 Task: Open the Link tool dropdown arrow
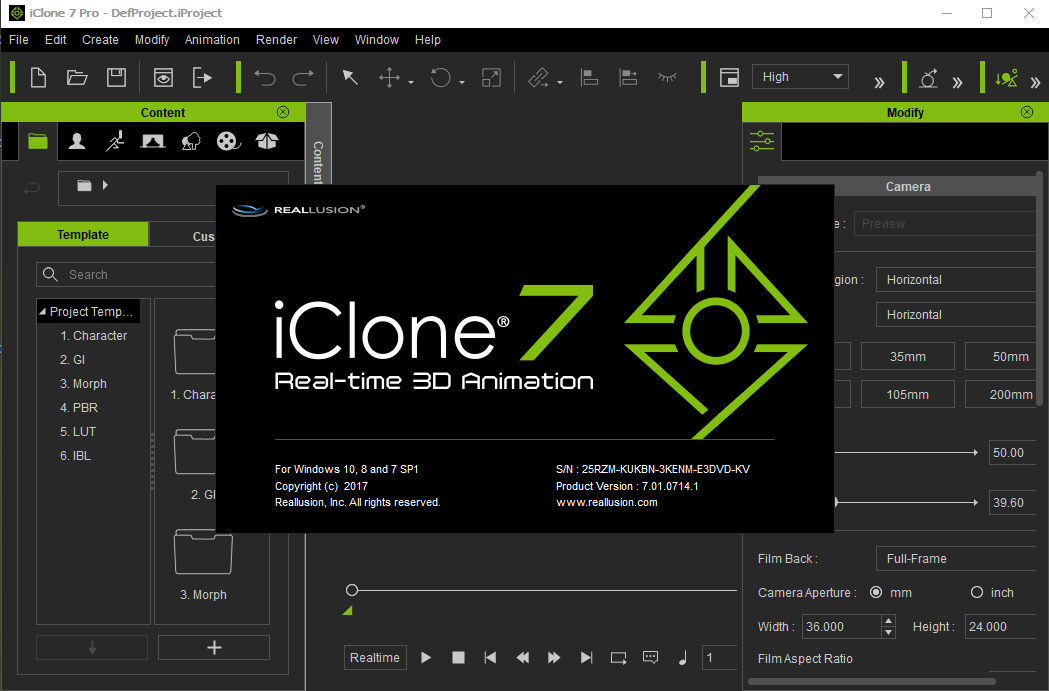[560, 83]
